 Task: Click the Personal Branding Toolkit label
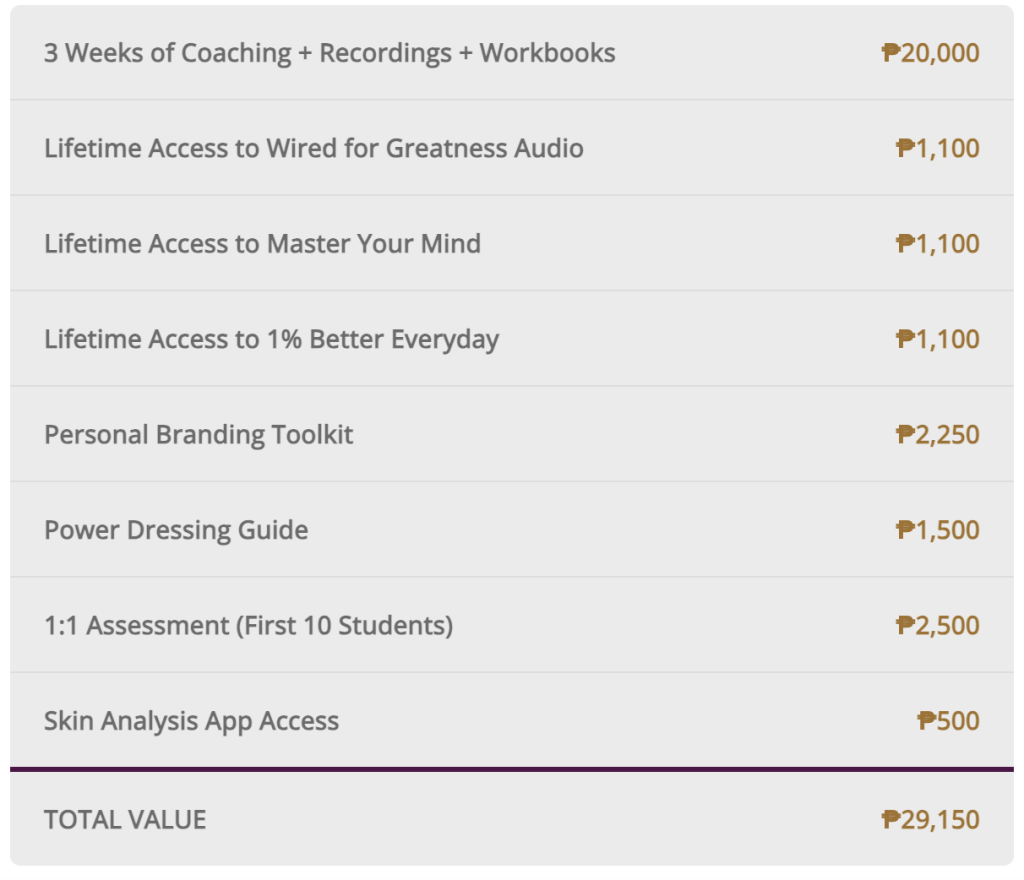point(198,435)
